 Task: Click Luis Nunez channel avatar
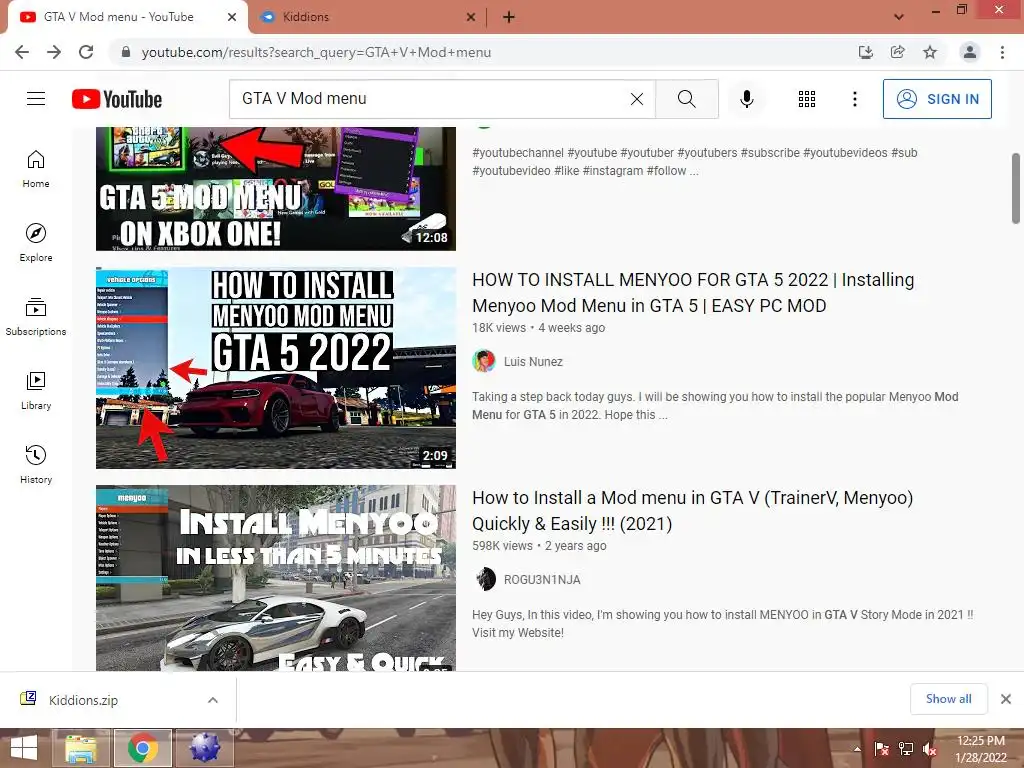(x=484, y=361)
